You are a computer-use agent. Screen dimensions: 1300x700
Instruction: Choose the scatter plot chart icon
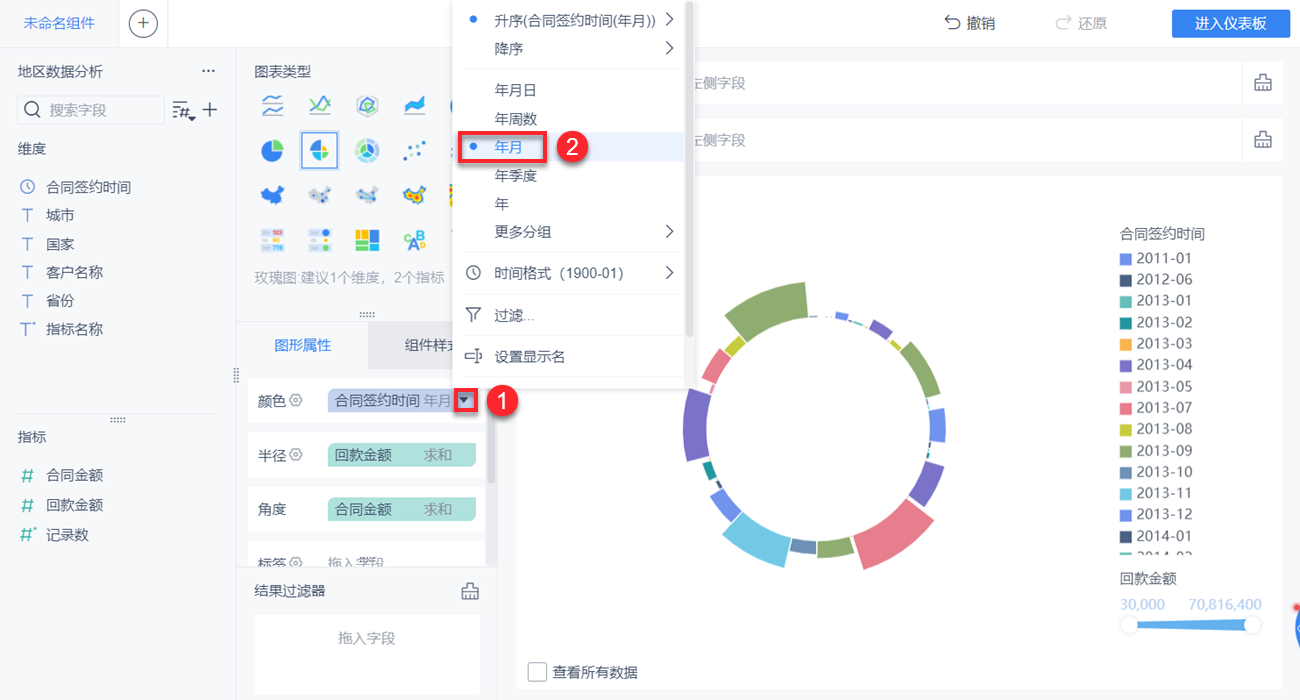(x=415, y=151)
